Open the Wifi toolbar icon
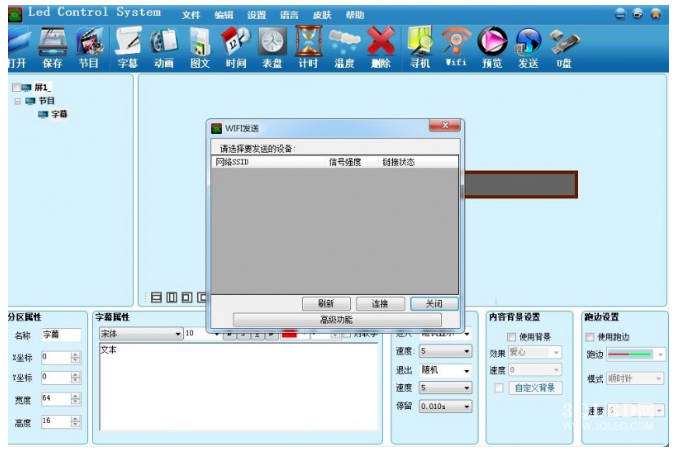Screen dimensions: 675x452 point(456,47)
